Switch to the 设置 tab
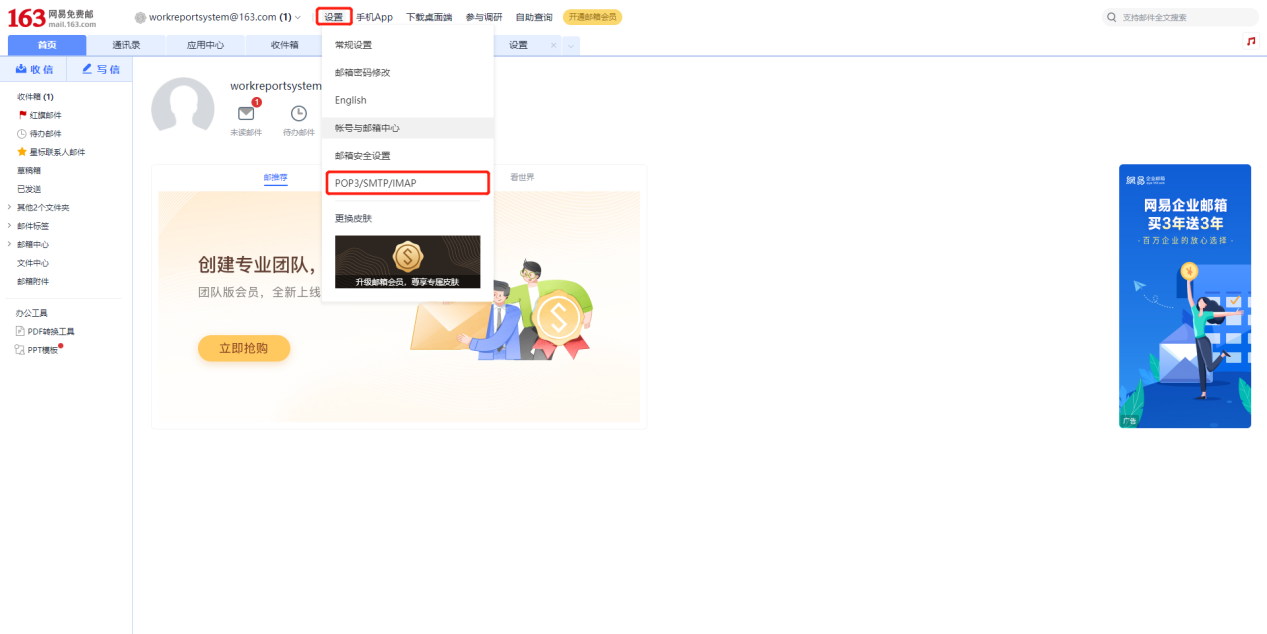 point(518,45)
